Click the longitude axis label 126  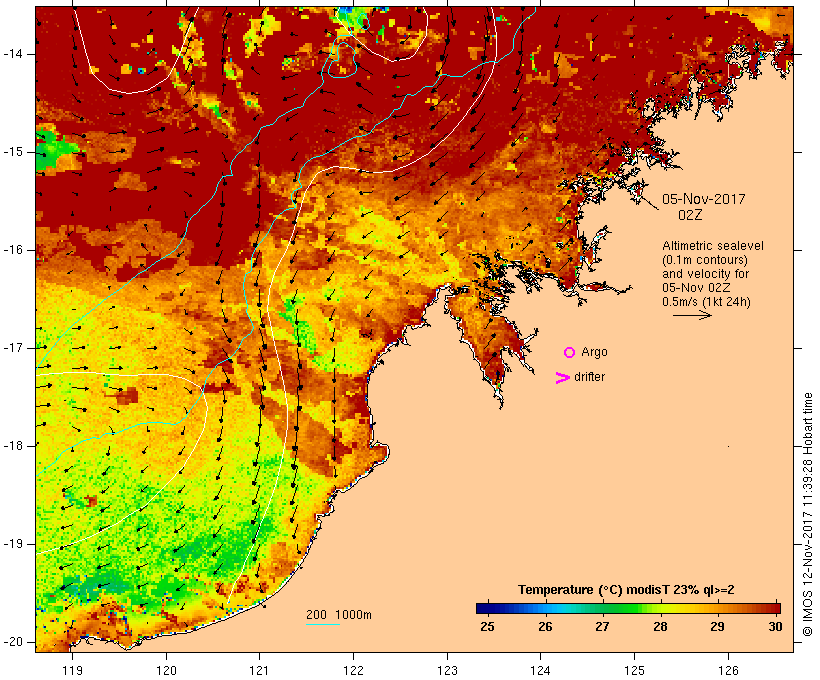728,671
